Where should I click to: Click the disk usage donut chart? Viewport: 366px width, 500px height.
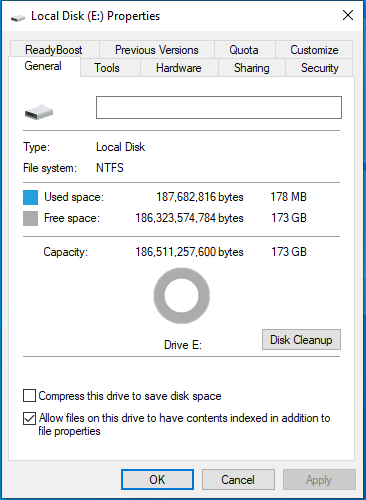tap(182, 296)
